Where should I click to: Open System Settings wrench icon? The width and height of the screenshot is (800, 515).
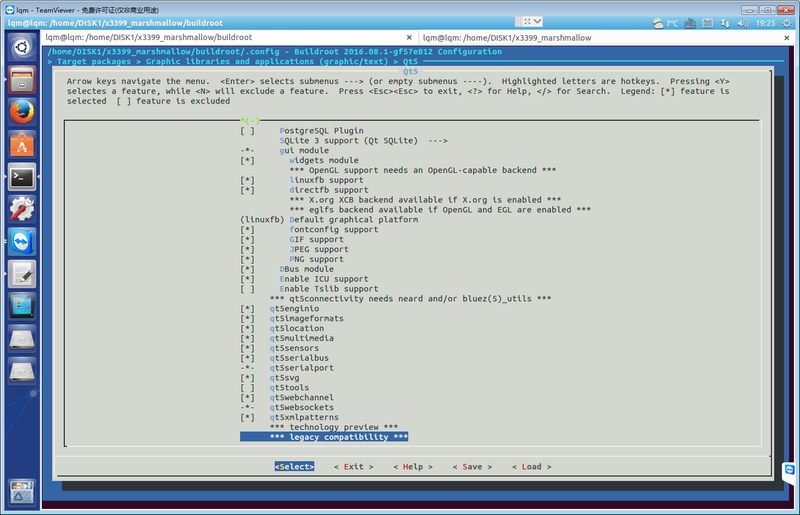point(22,210)
